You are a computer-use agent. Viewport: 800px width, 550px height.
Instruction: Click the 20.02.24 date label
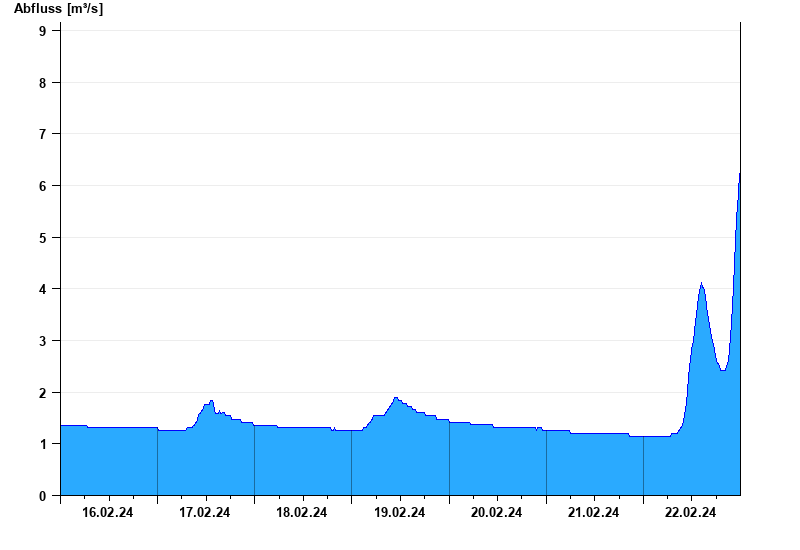496,512
